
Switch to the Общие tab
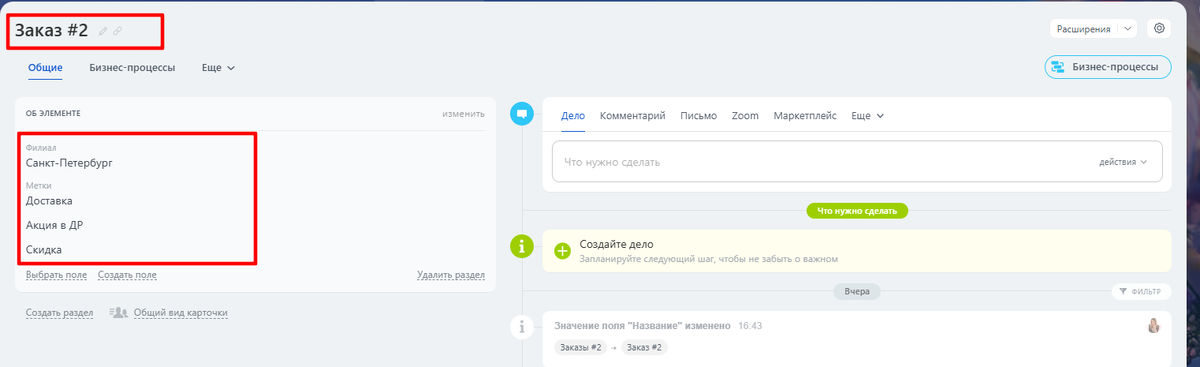45,68
